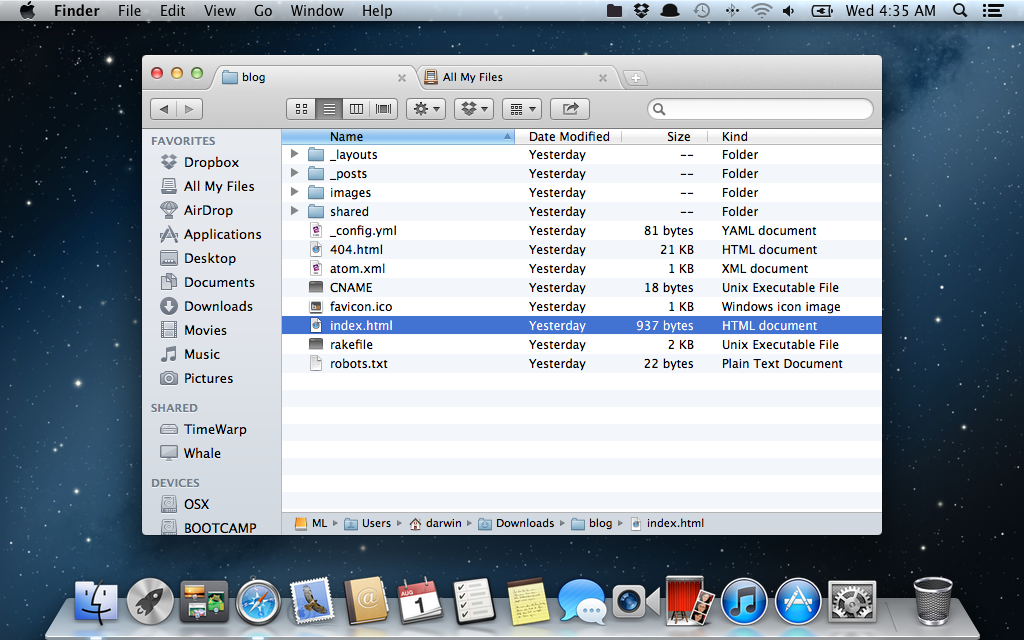Click the Spotlight icon in the menu bar

pos(958,11)
